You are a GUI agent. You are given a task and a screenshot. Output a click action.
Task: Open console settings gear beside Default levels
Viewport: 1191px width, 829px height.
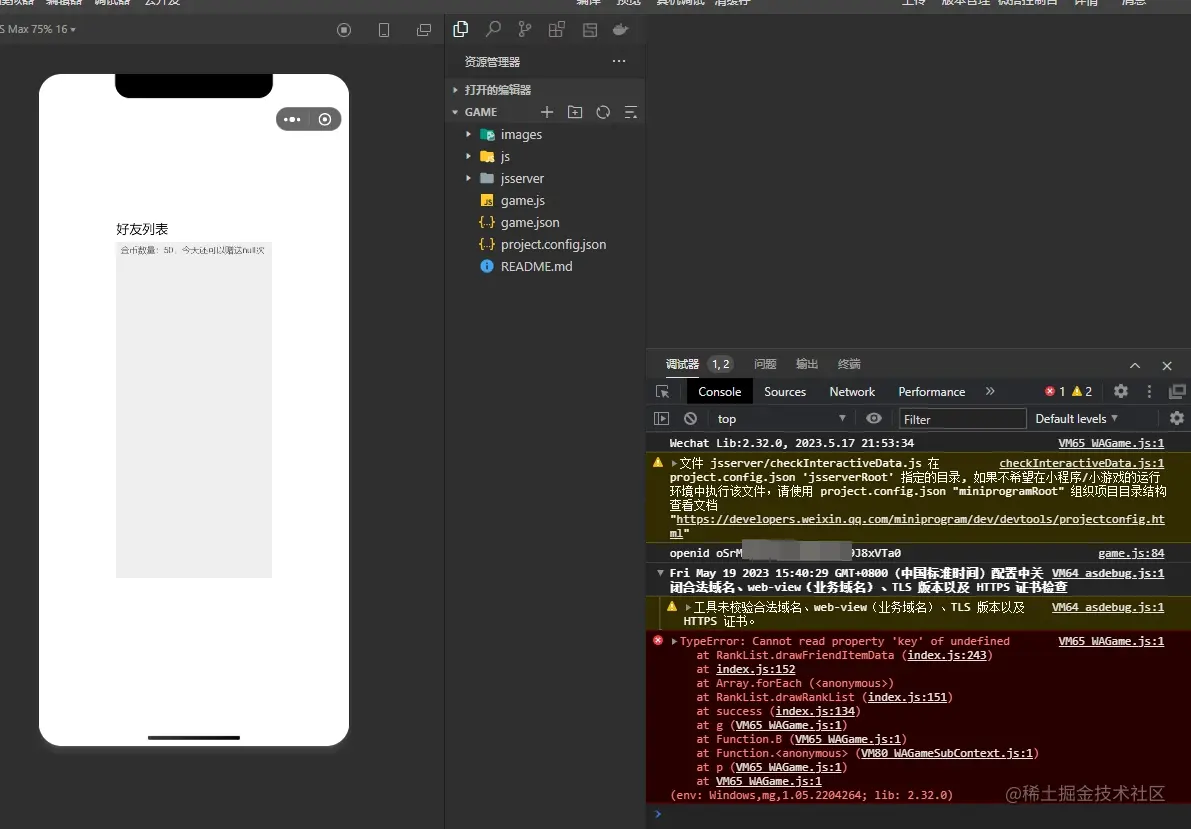[x=1177, y=418]
